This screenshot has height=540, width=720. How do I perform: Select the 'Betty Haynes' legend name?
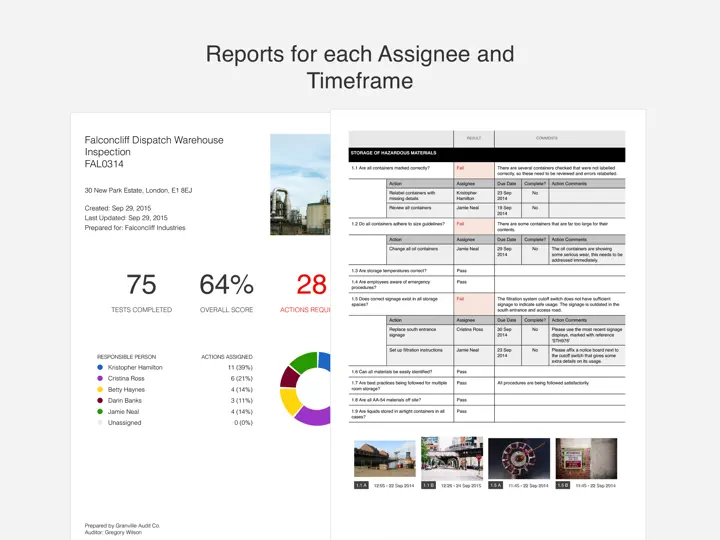point(126,389)
